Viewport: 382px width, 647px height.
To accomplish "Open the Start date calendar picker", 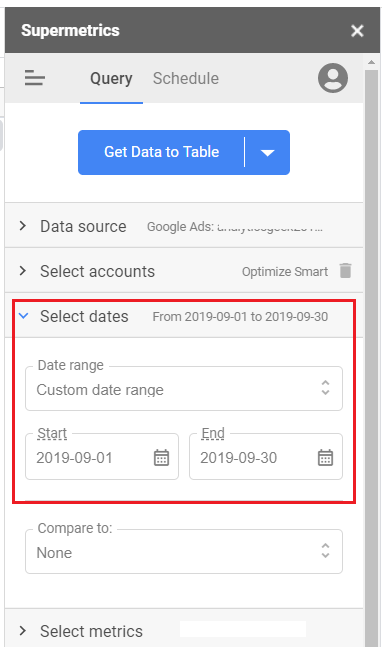I will click(161, 458).
